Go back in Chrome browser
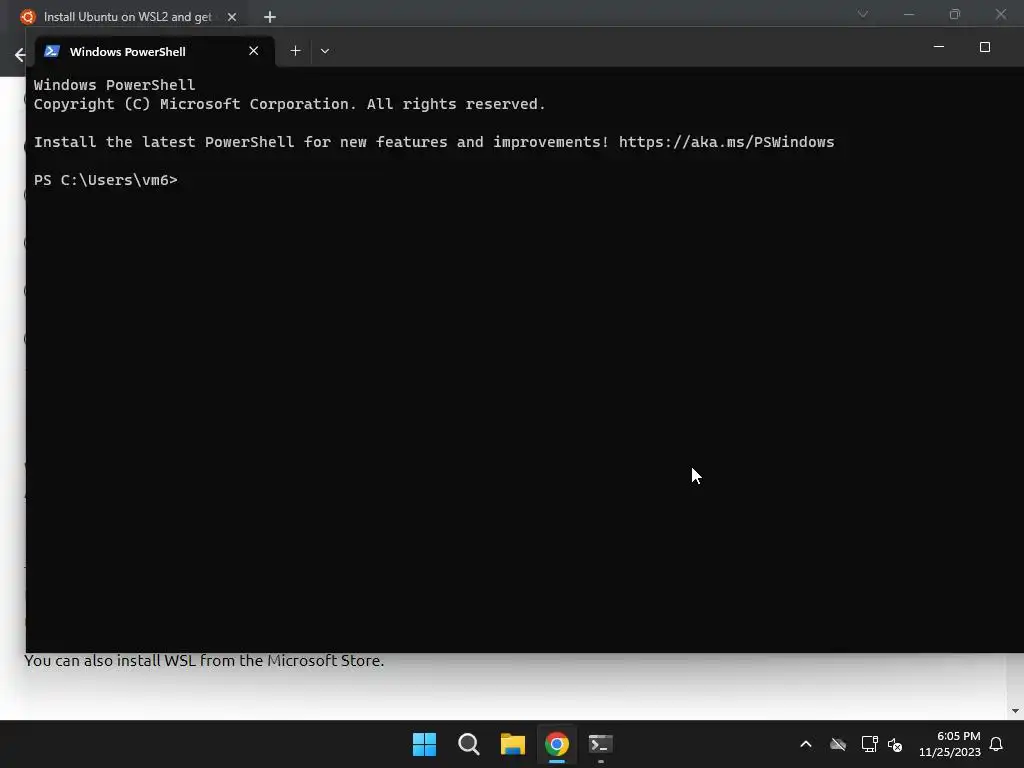 coord(20,55)
